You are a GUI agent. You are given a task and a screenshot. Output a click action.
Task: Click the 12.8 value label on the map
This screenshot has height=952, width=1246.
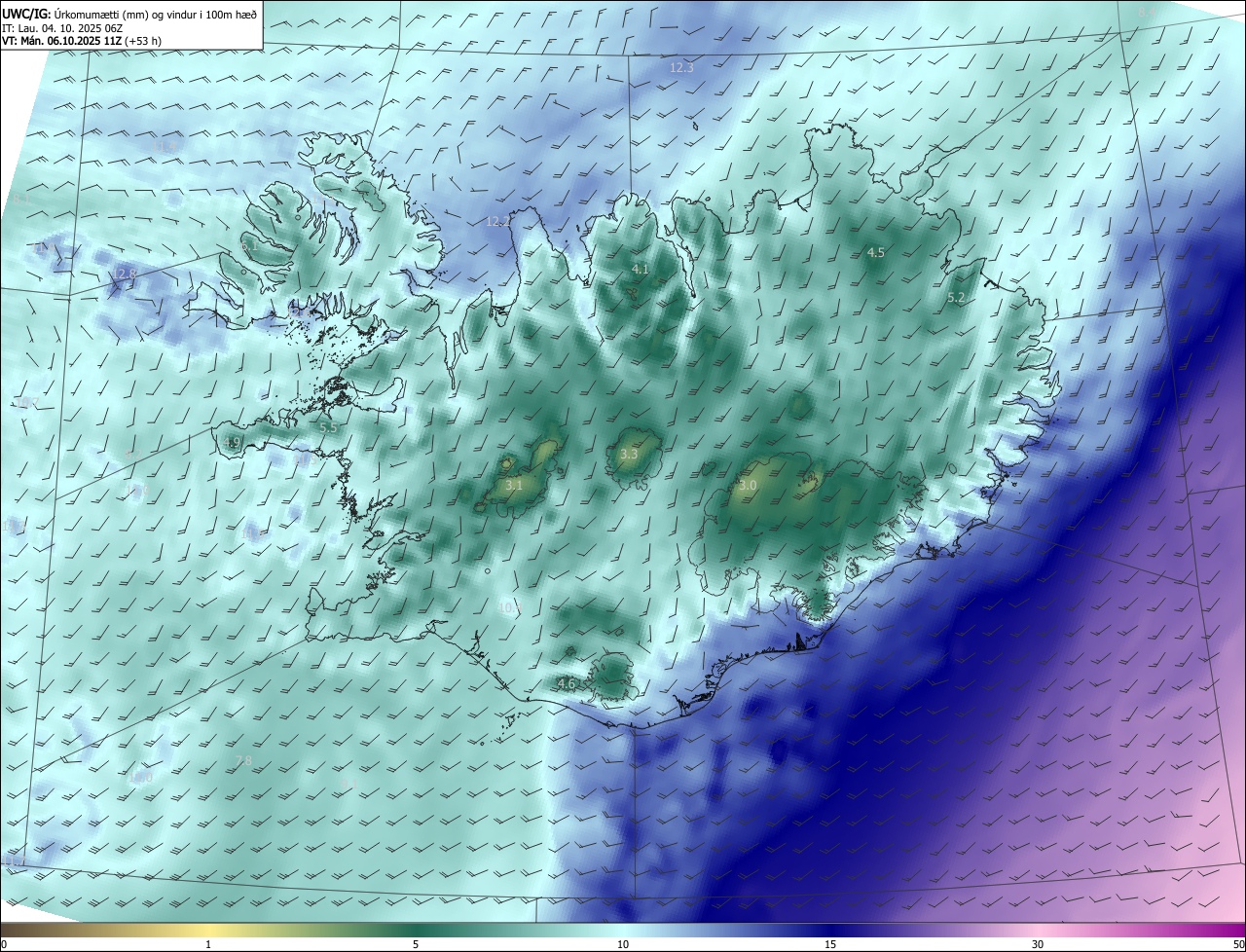click(123, 275)
